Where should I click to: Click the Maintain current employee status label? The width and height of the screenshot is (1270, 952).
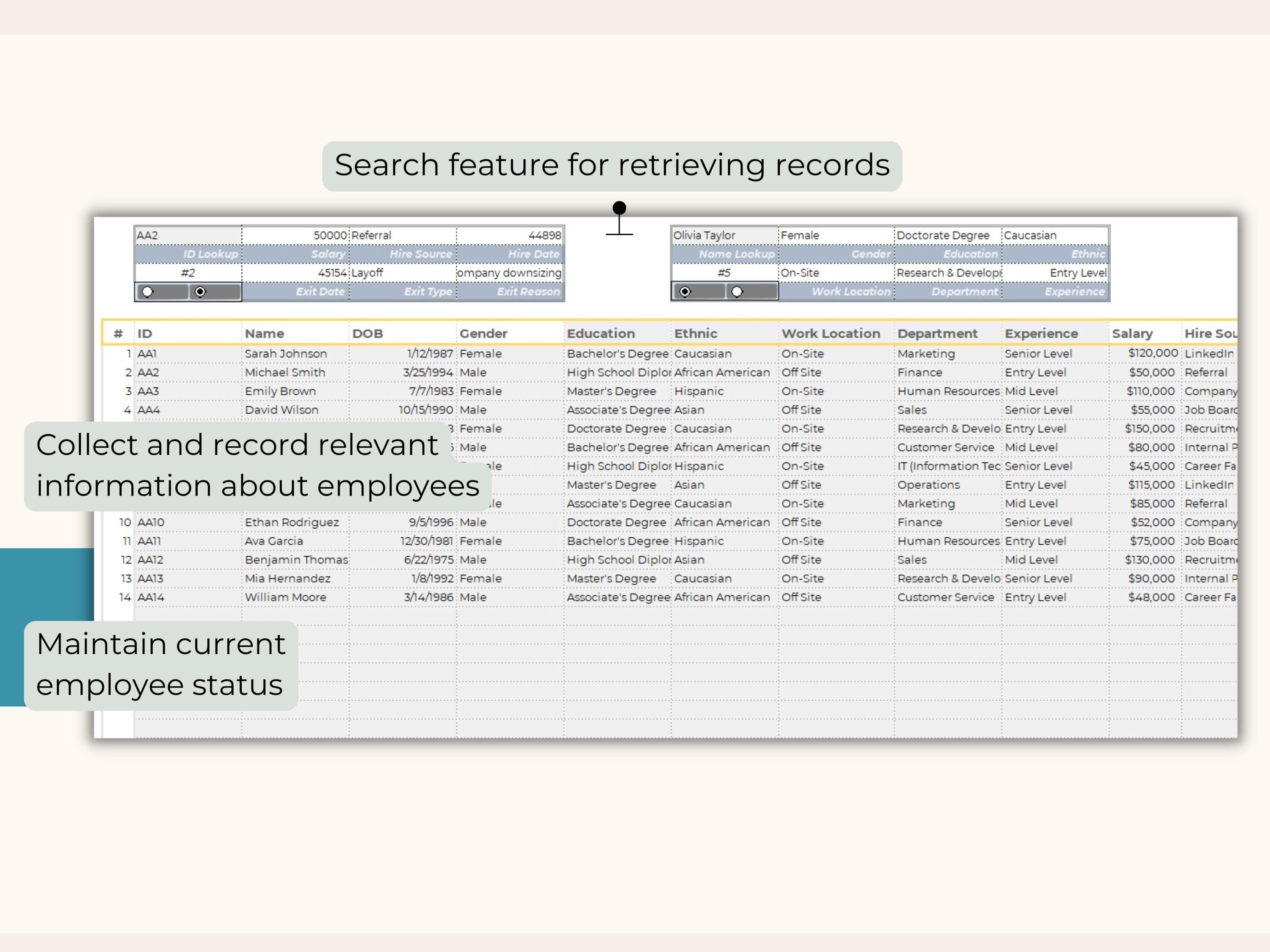tap(161, 665)
